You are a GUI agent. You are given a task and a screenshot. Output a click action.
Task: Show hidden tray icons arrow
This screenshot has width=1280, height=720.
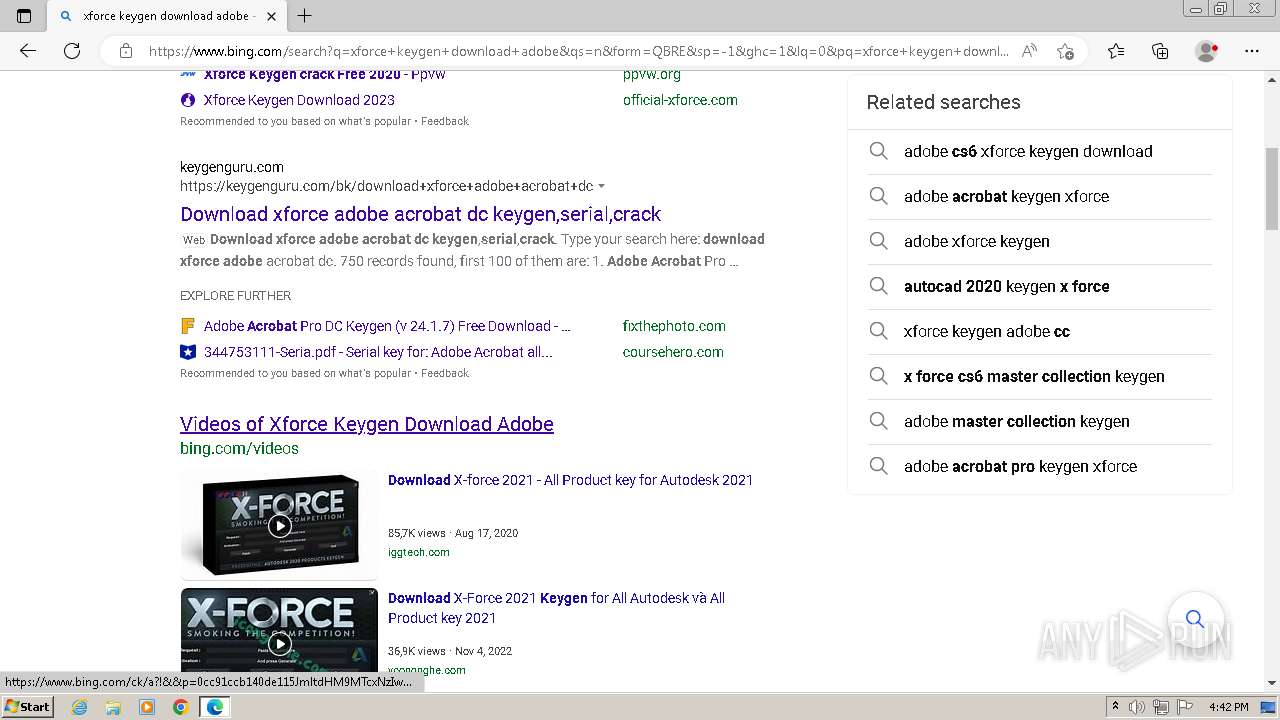1115,707
